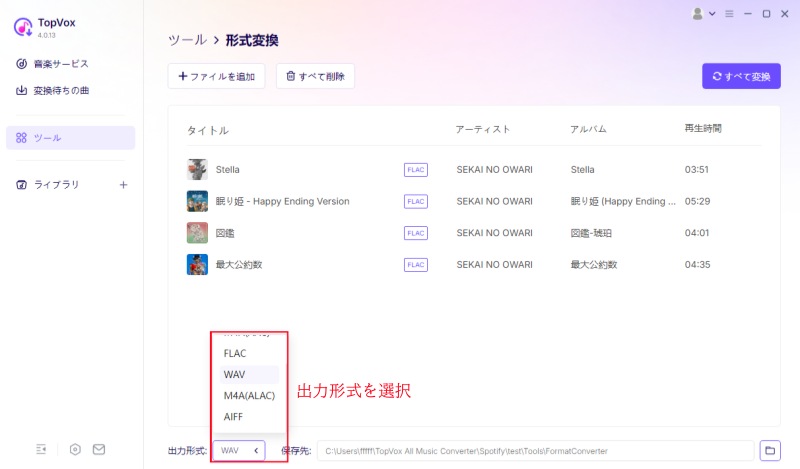Viewport: 800px width, 469px height.
Task: Click the ツール grid icon
Action: (21, 138)
